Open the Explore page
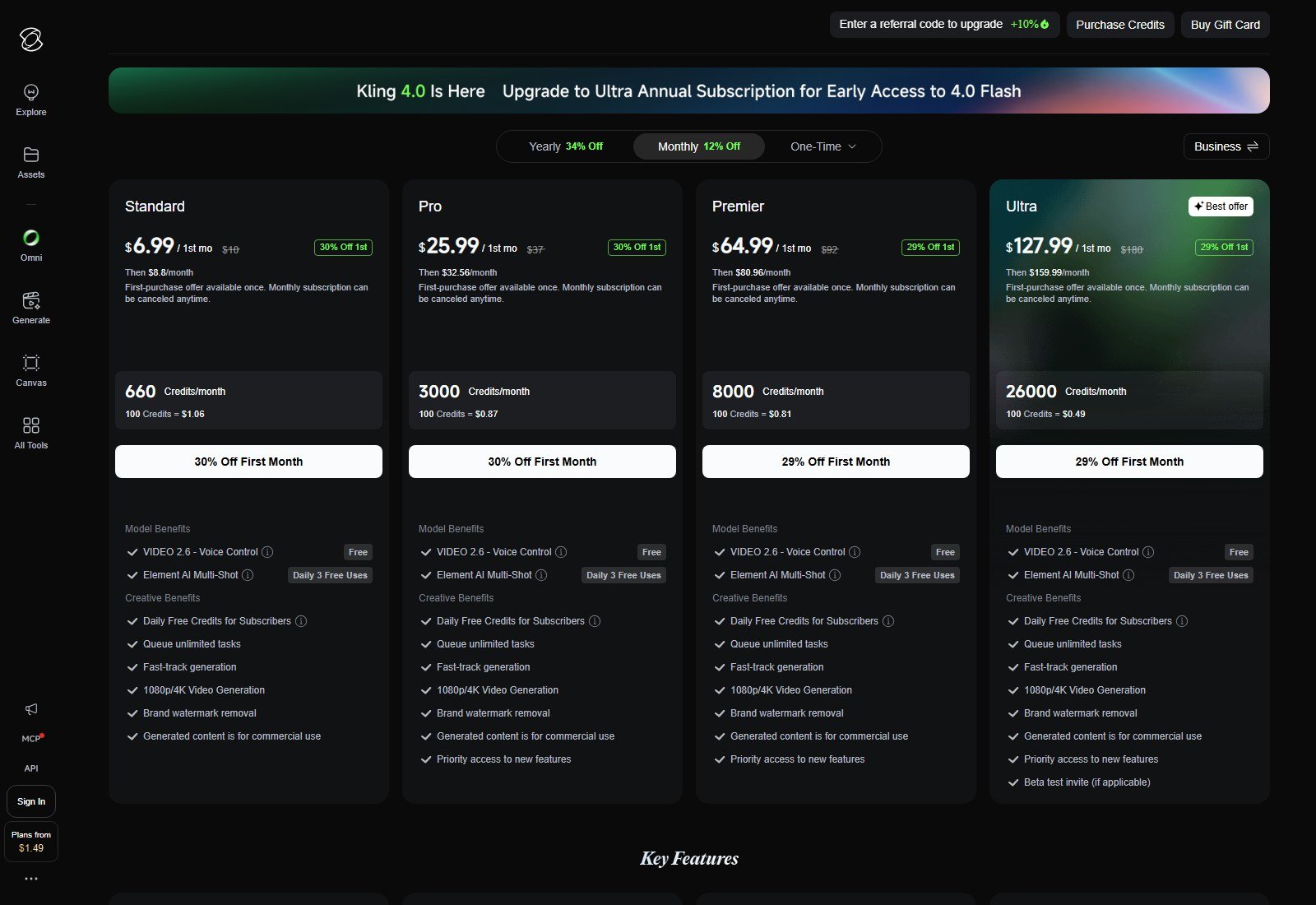 point(31,100)
